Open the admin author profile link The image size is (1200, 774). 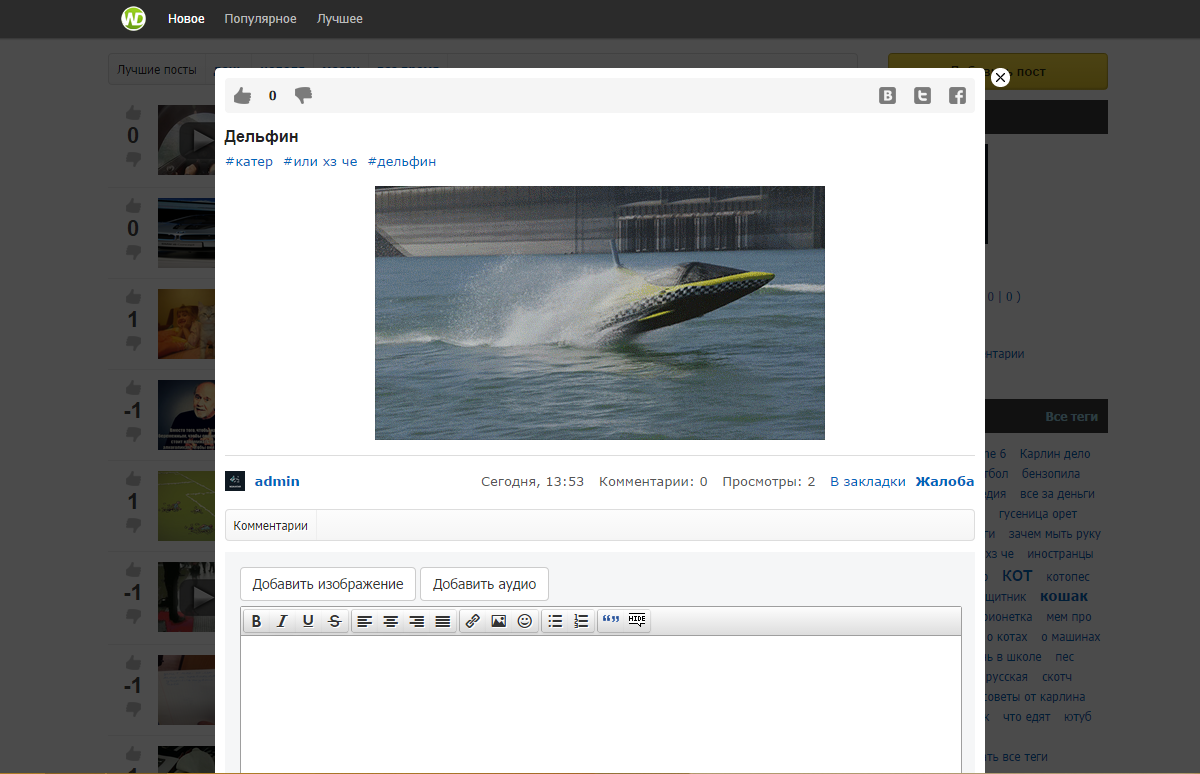(277, 481)
